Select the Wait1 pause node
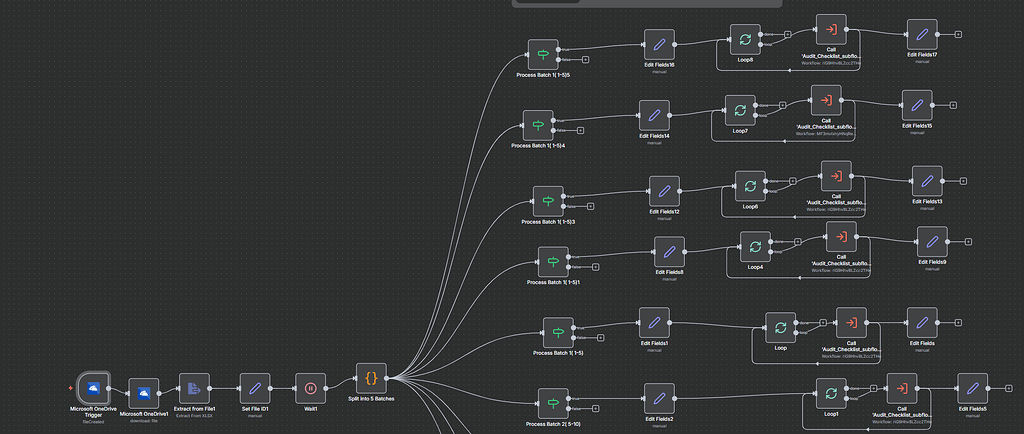This screenshot has width=1024, height=434. [311, 389]
